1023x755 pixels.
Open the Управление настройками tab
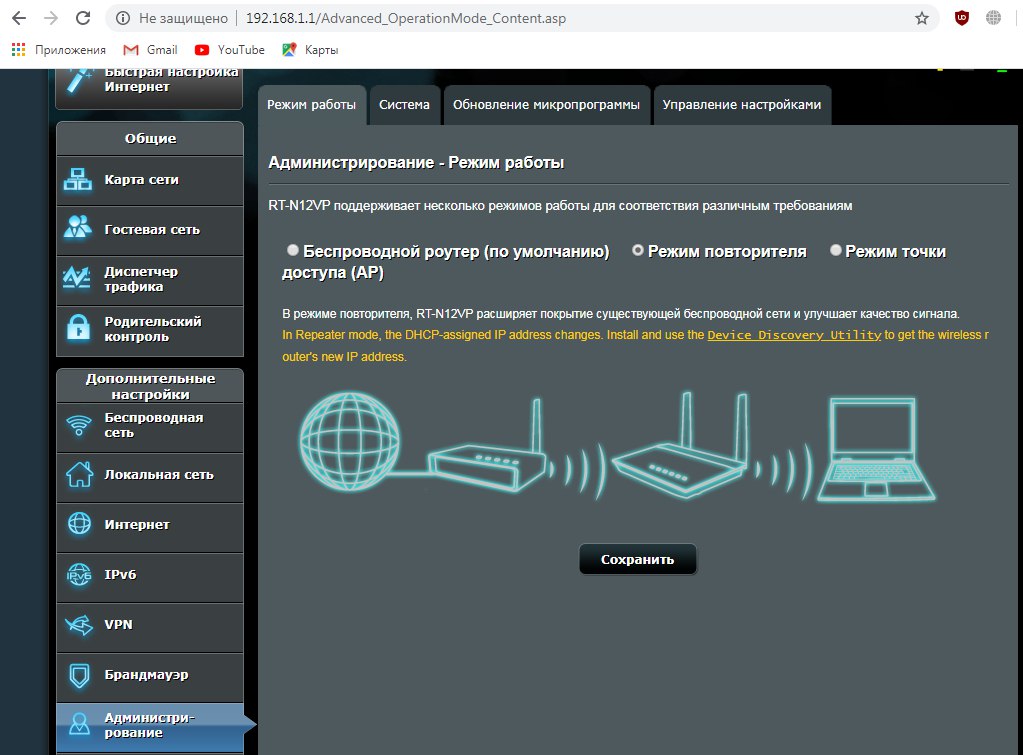pos(742,105)
